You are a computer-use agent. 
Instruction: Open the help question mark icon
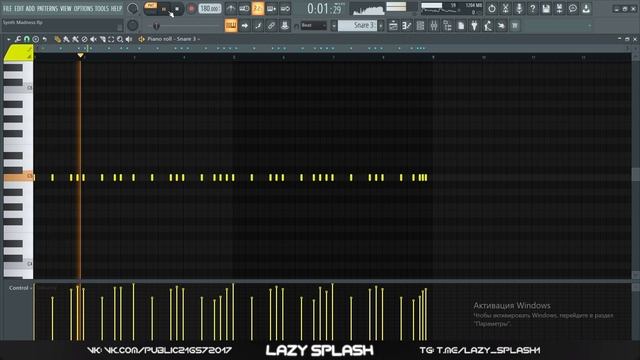point(532,9)
